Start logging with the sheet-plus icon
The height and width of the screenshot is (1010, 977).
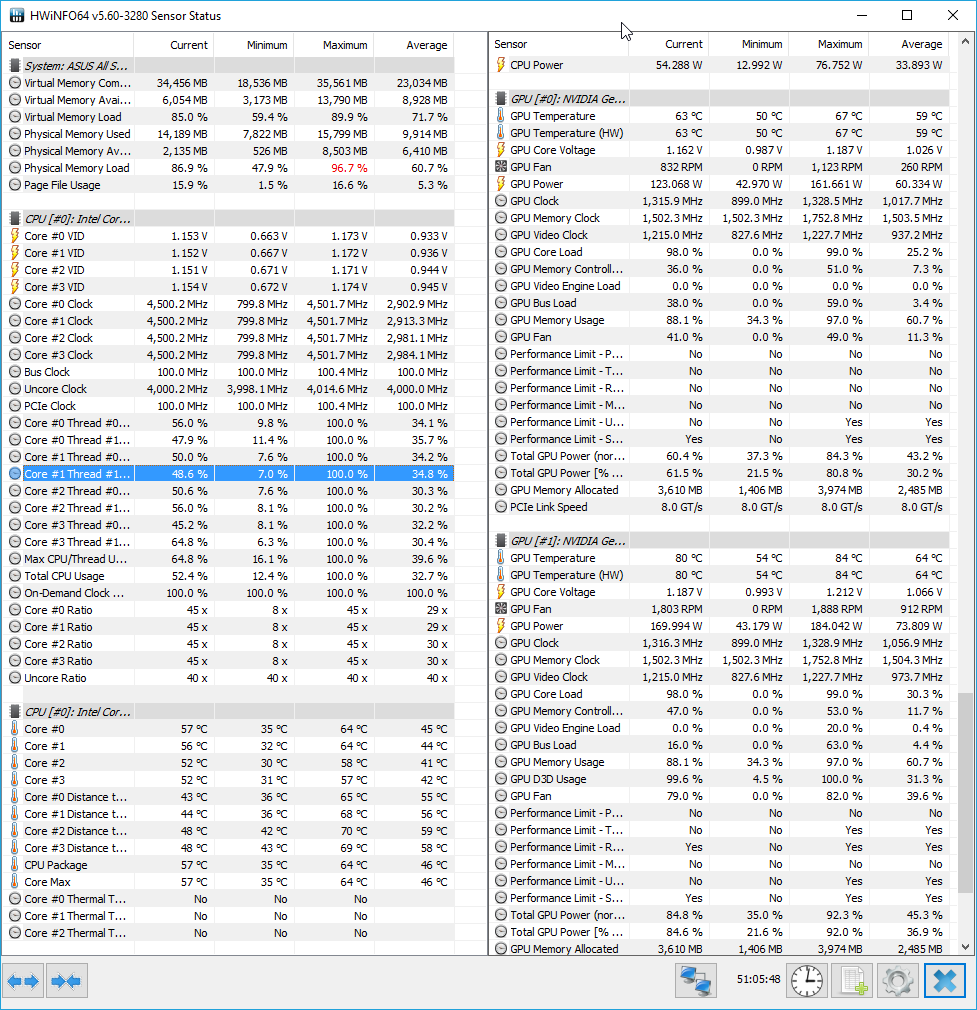coord(850,981)
